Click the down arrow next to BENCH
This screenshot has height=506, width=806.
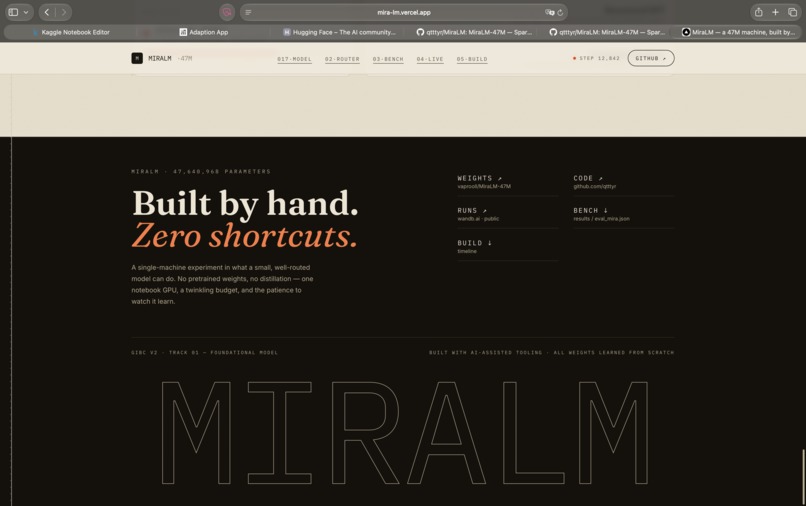click(606, 210)
